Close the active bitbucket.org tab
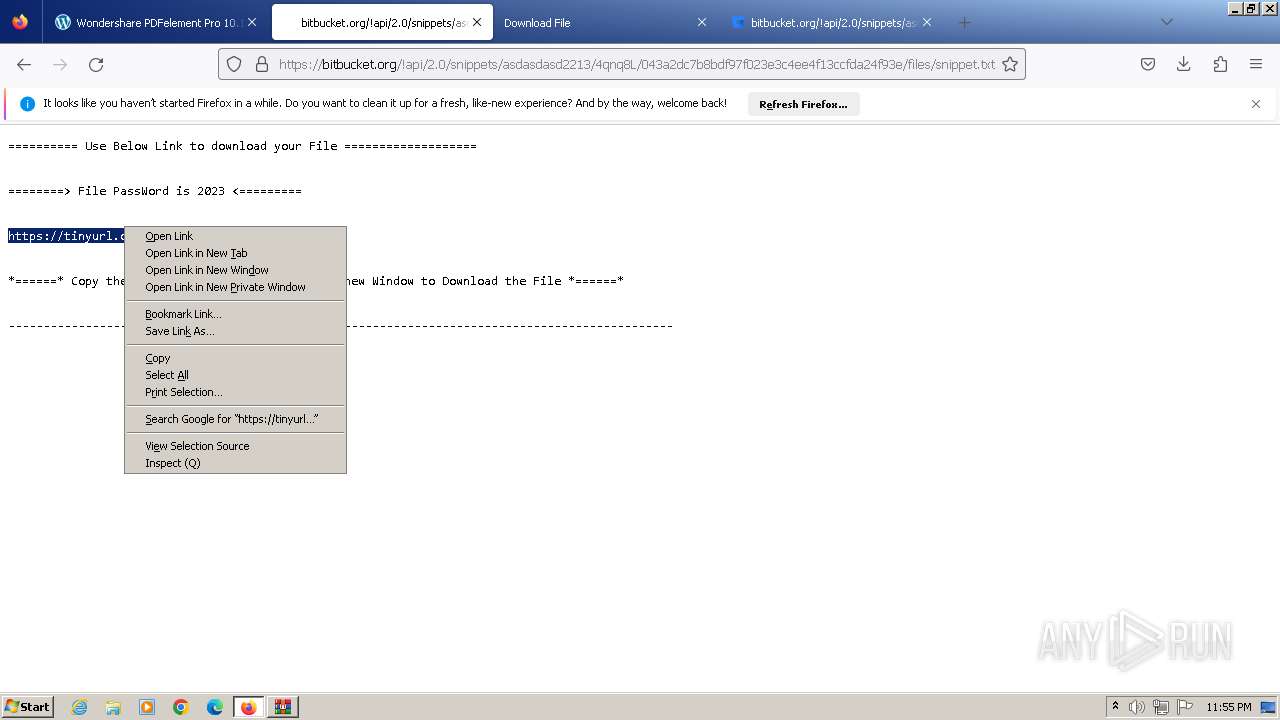1280x720 pixels. 477,22
